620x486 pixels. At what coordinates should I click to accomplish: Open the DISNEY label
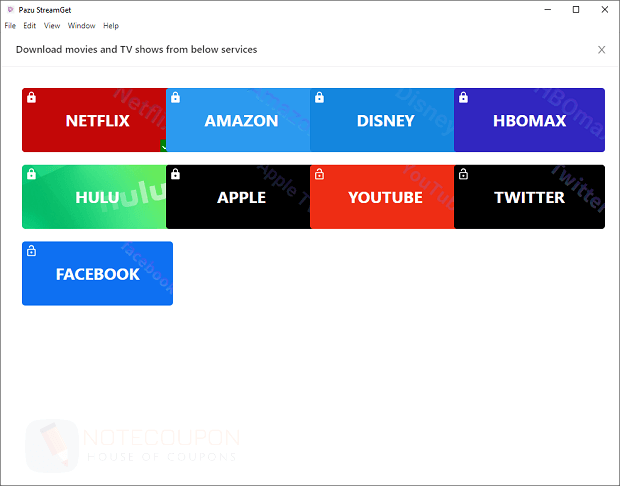click(386, 121)
